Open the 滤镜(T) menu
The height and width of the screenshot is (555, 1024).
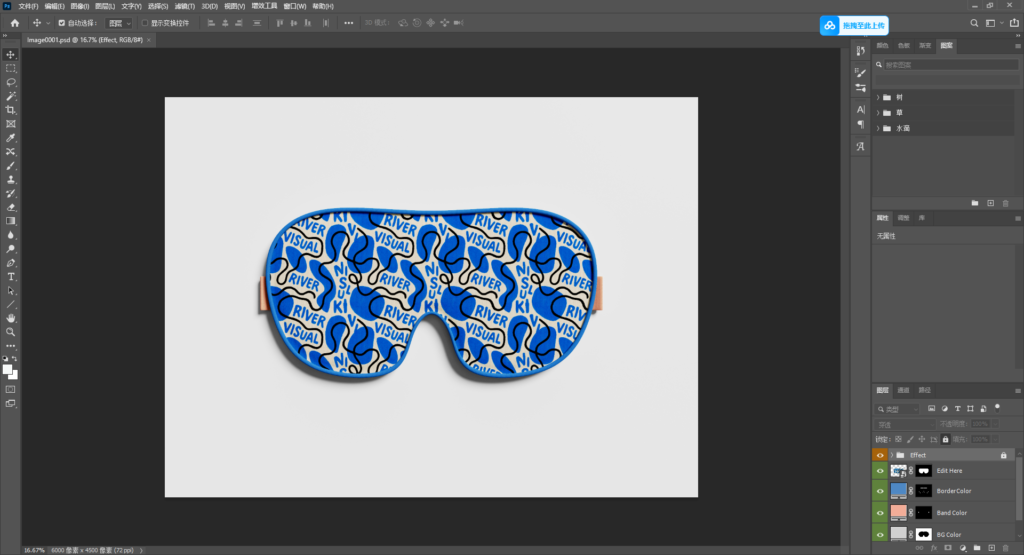pyautogui.click(x=185, y=7)
